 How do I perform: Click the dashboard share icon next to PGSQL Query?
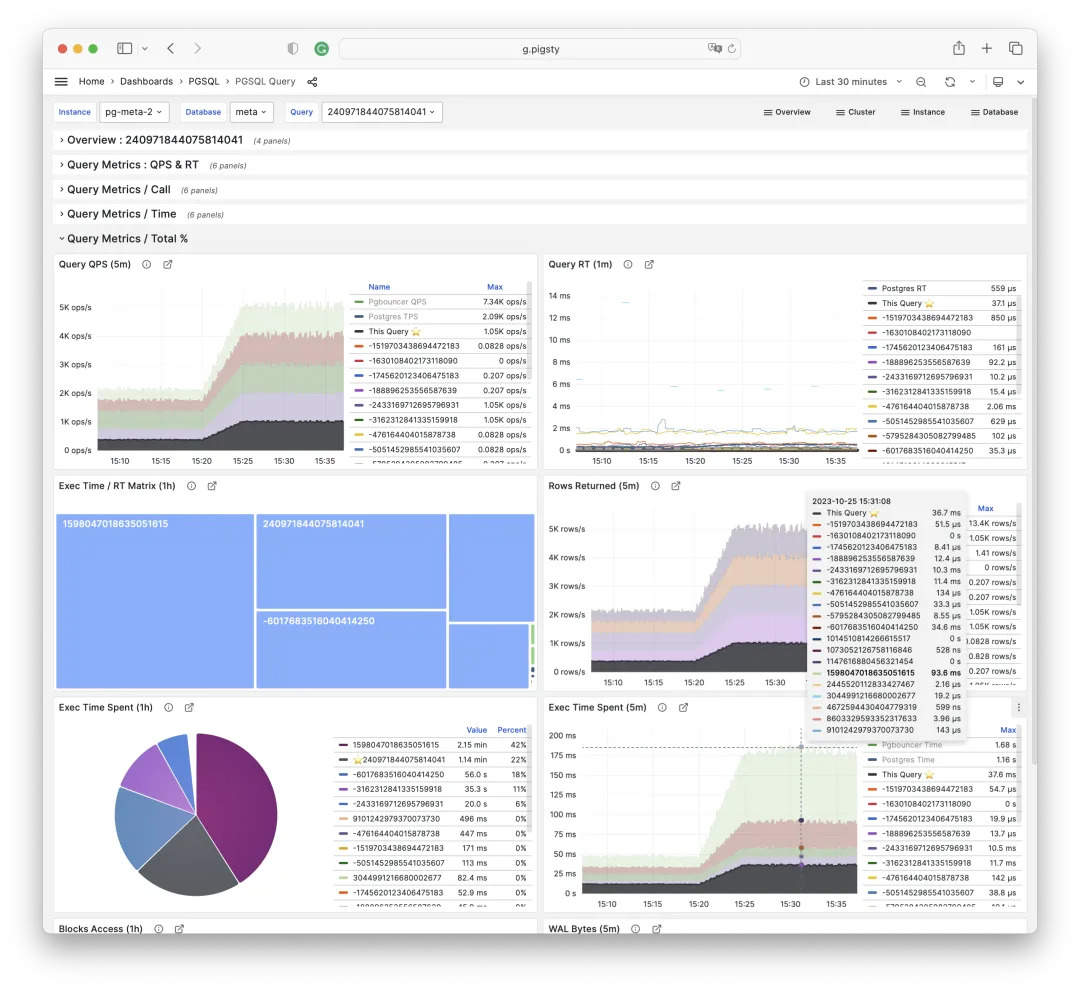tap(311, 81)
